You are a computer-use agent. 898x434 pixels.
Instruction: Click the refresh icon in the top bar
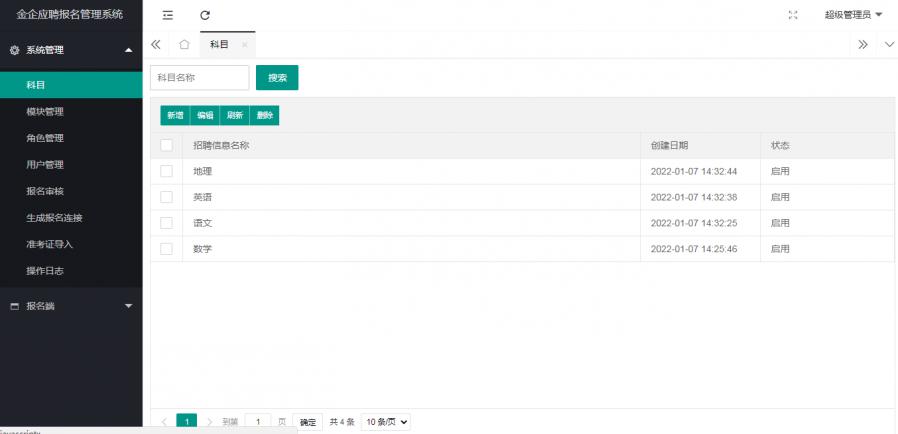[x=205, y=15]
